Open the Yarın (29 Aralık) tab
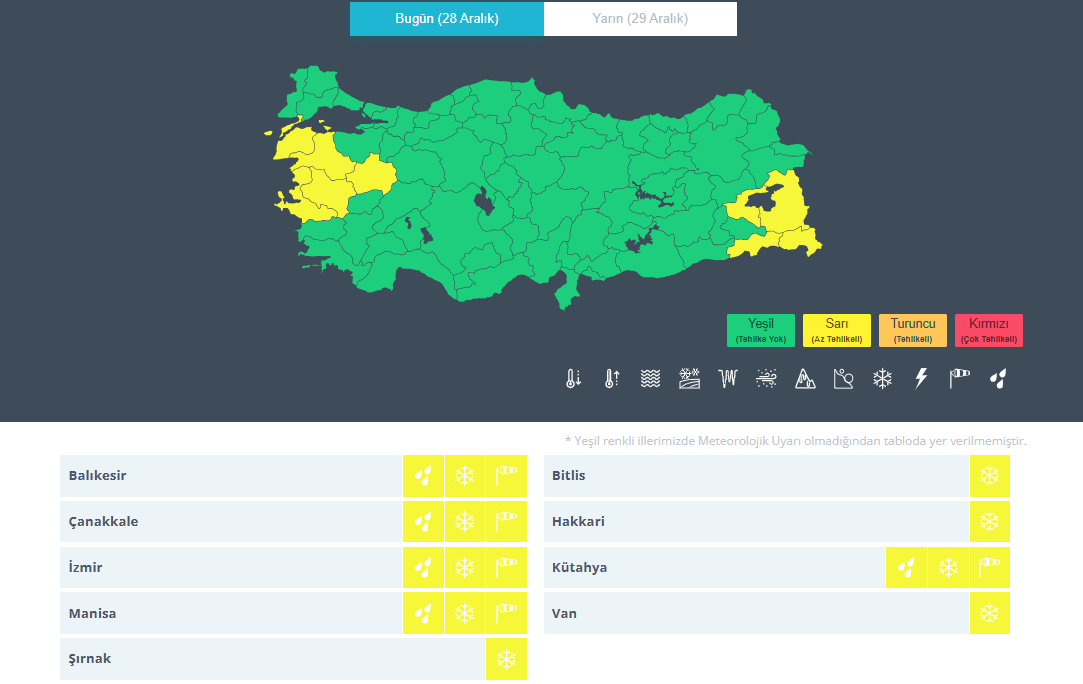Image resolution: width=1083 pixels, height=684 pixels. [640, 19]
